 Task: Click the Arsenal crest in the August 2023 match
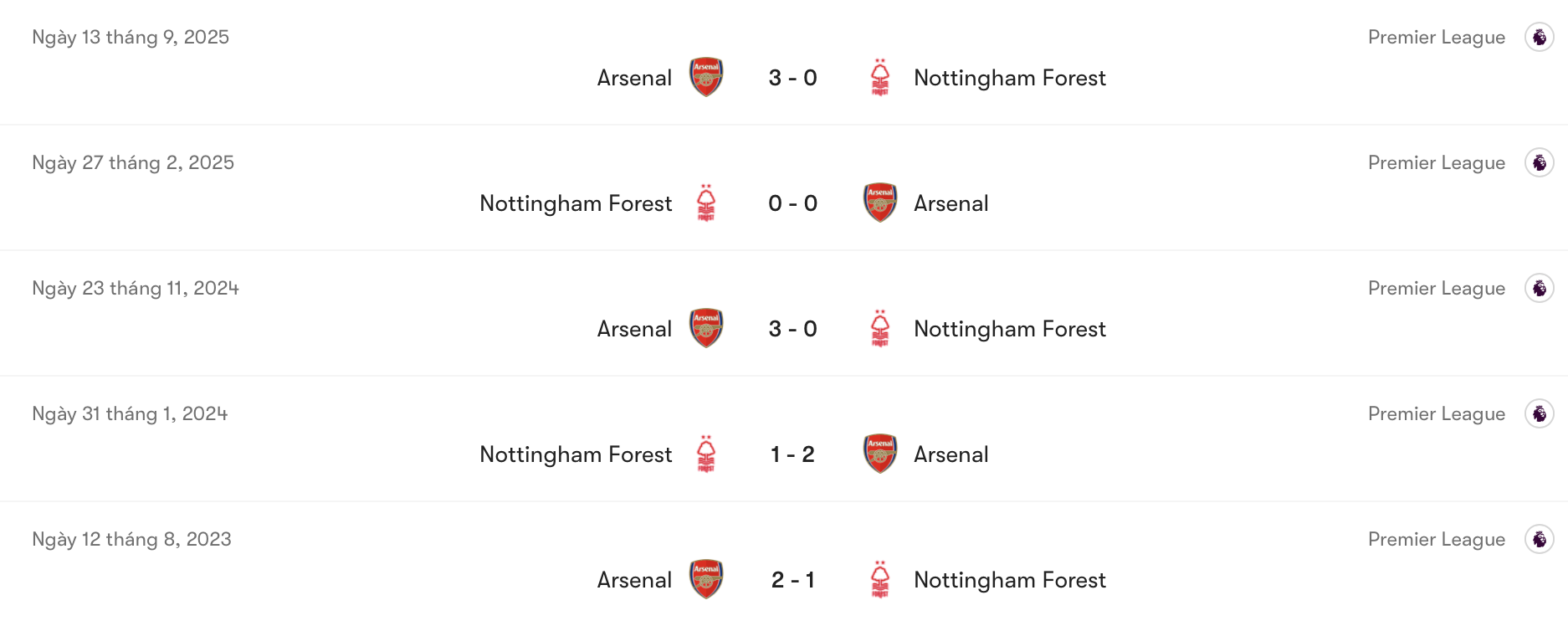point(705,579)
